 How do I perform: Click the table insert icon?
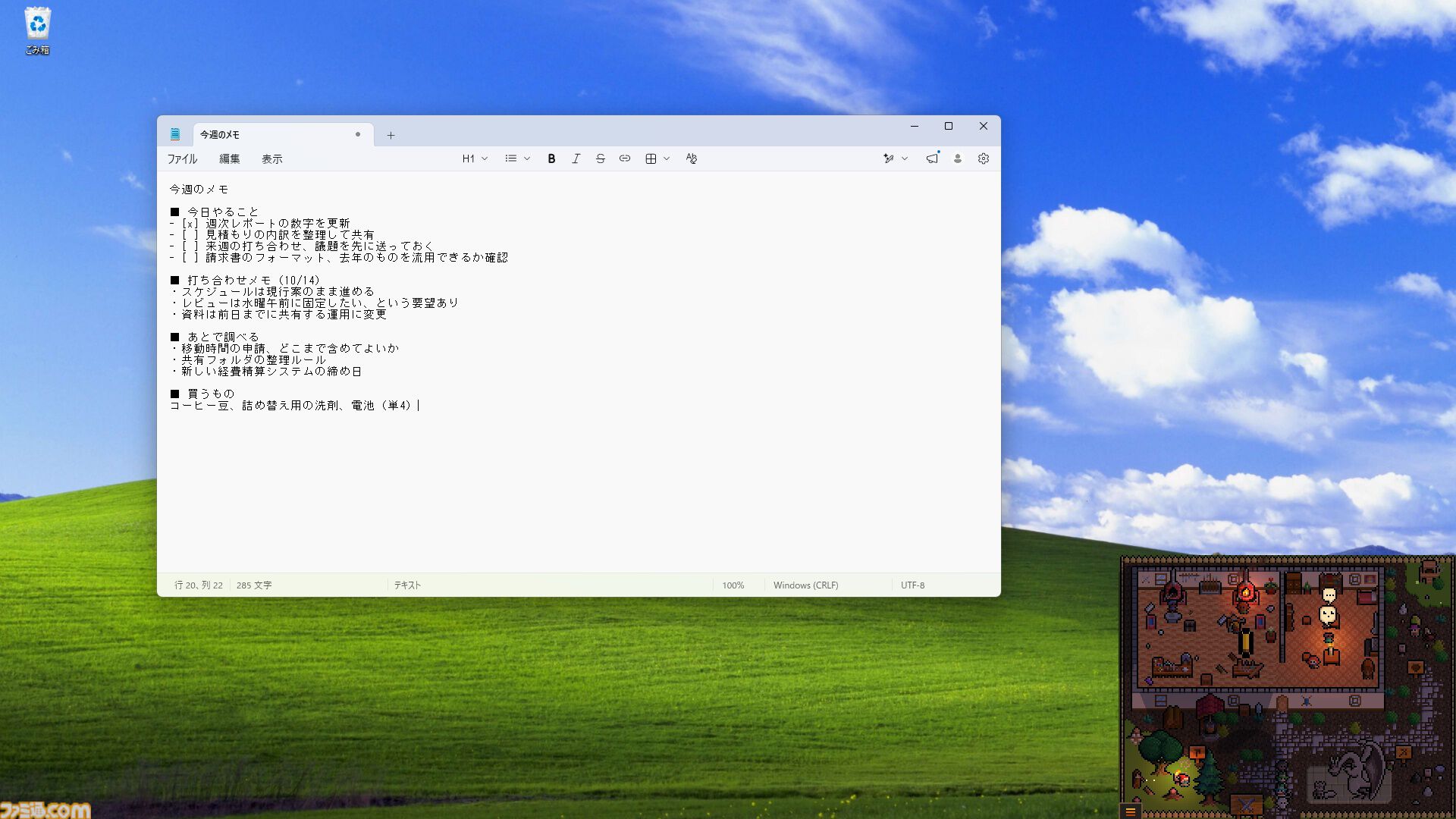pyautogui.click(x=651, y=158)
